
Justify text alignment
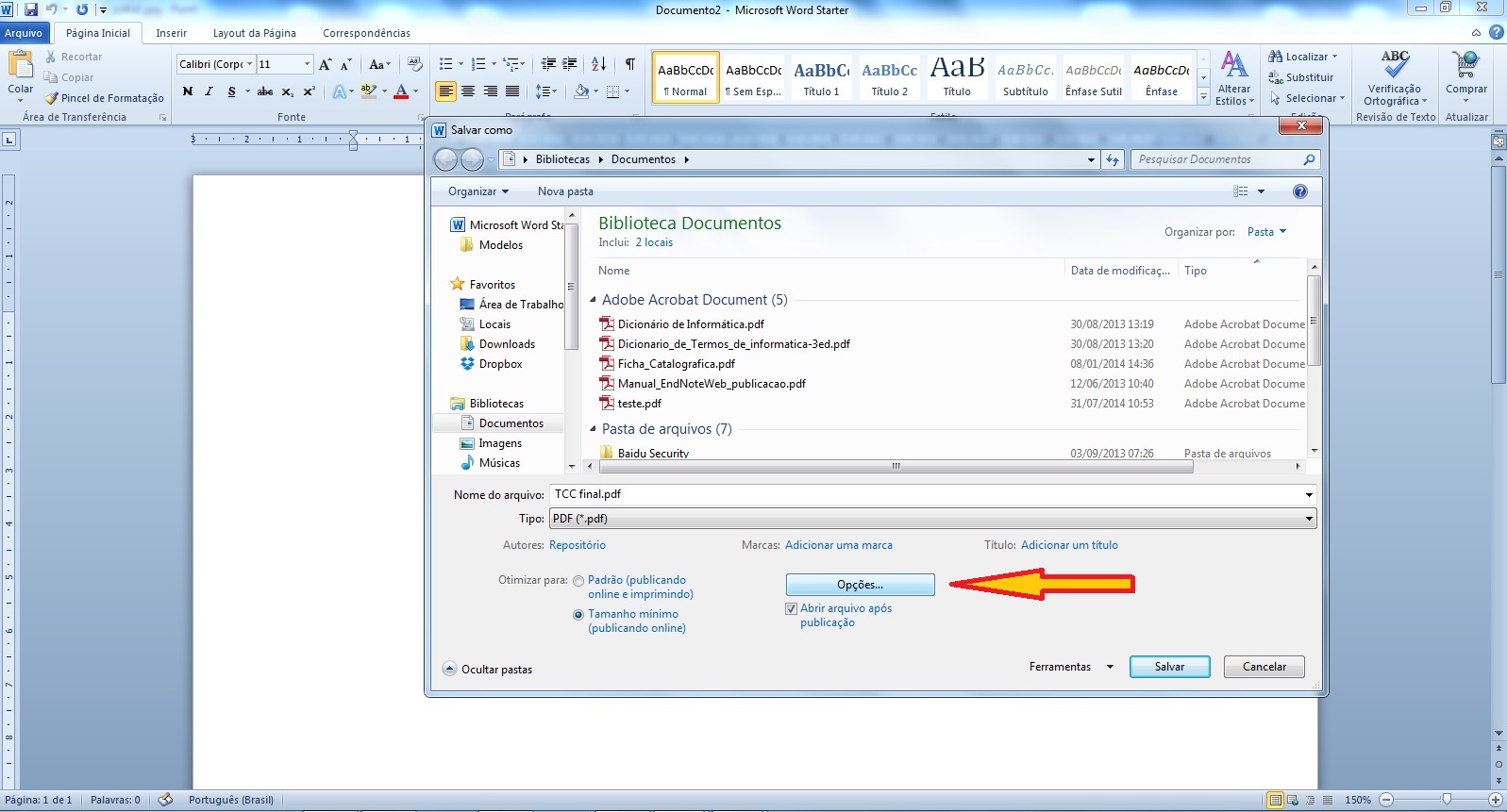pos(512,91)
